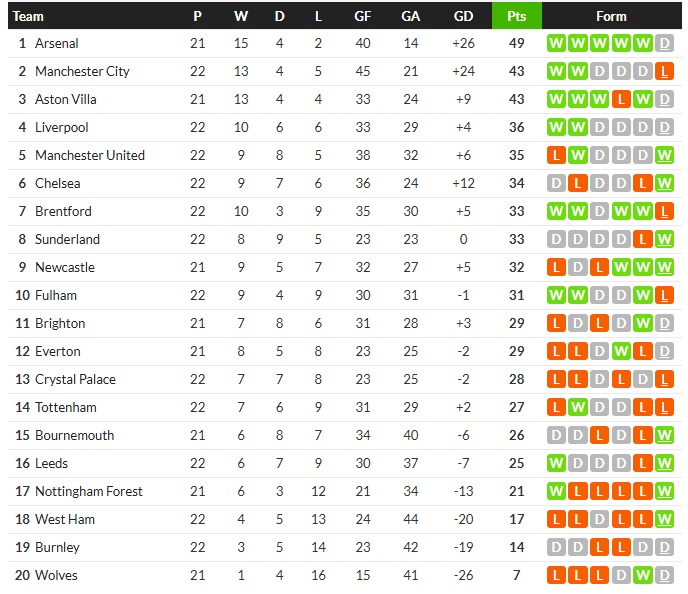
Task: Select the Crystal Palace team link
Action: (75, 379)
